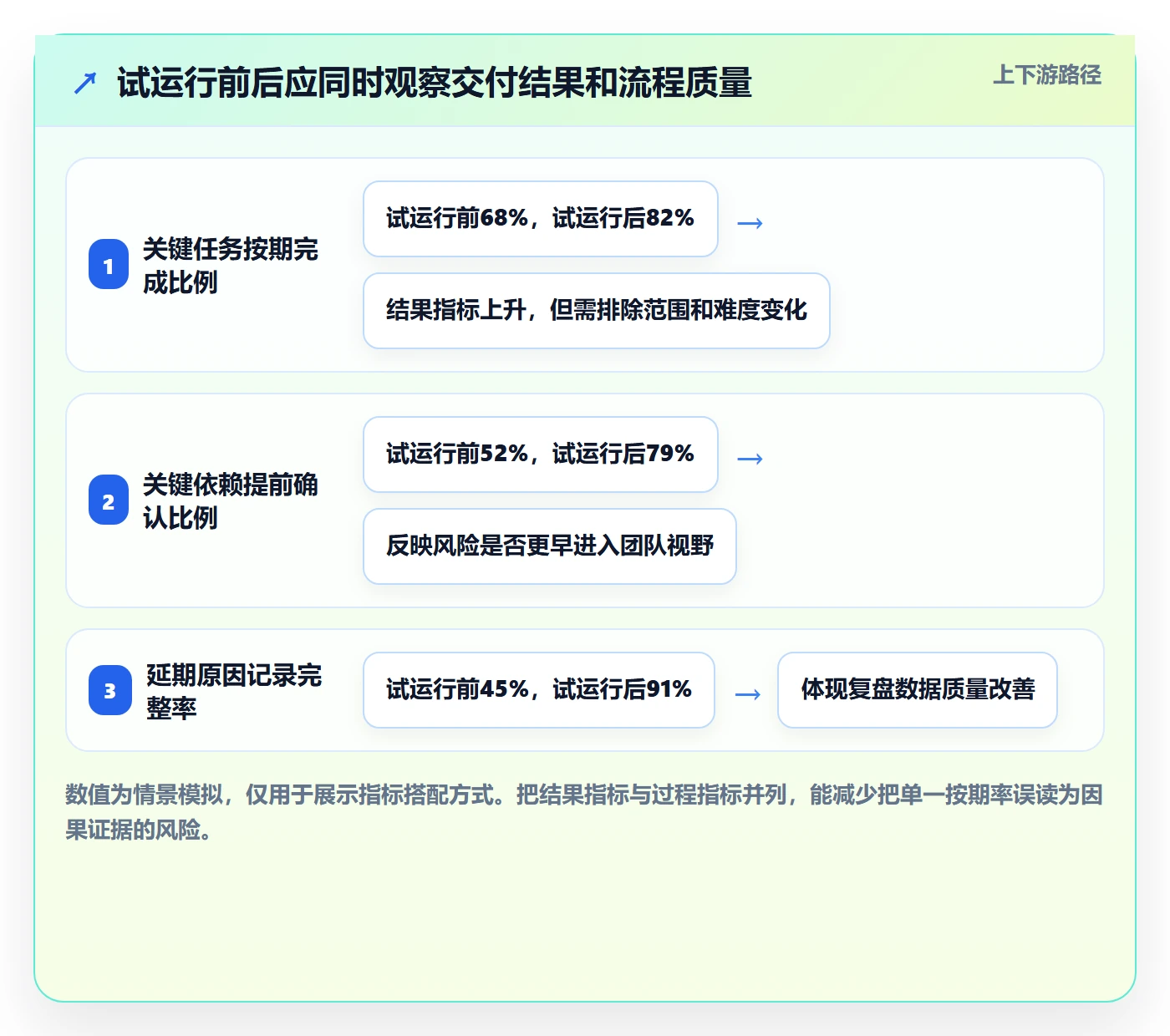
Task: Select the title 试运行前后应同时观察交付结果和流程质量
Action: point(435,83)
